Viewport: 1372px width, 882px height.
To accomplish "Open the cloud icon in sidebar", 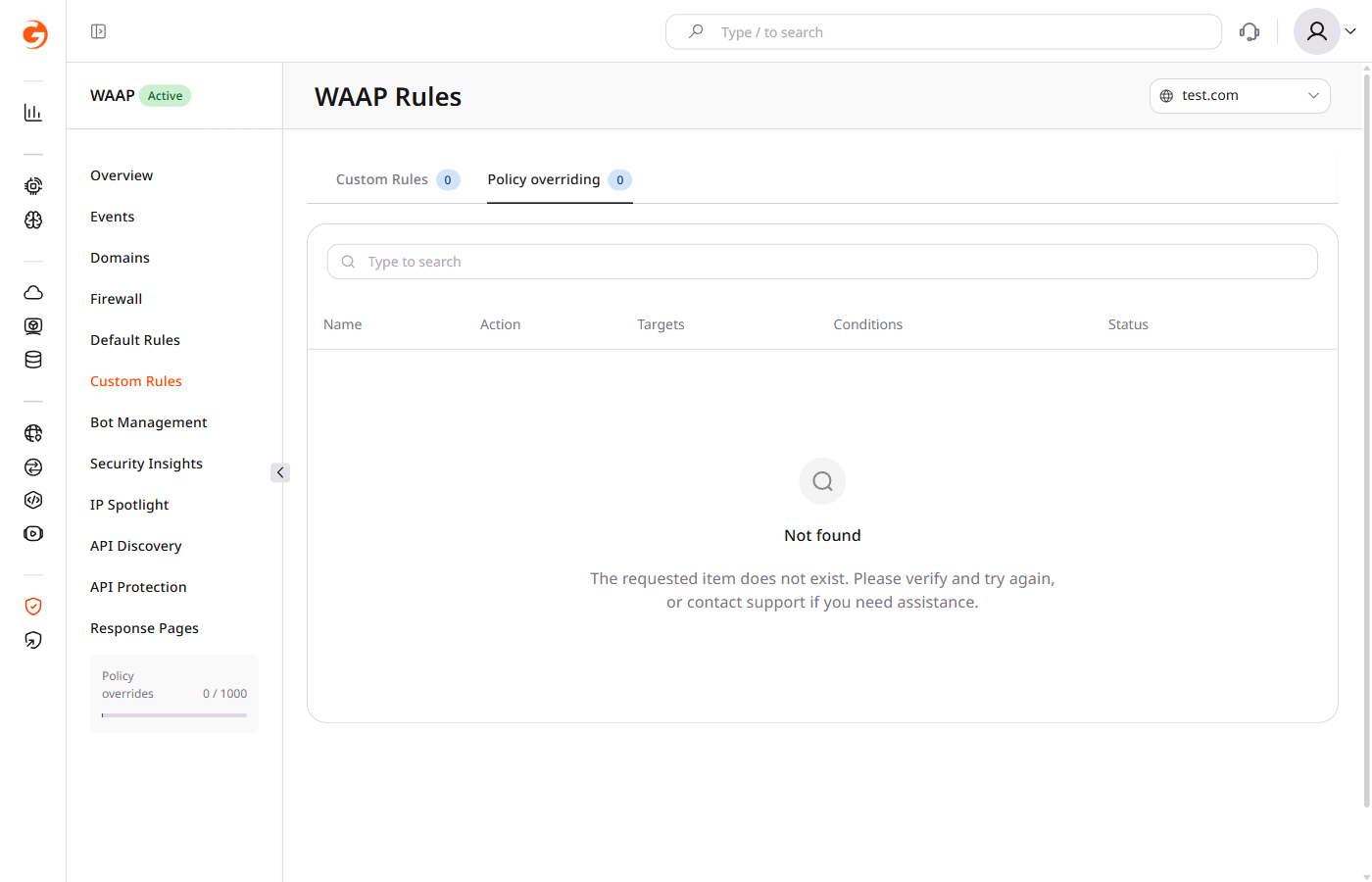I will (33, 293).
